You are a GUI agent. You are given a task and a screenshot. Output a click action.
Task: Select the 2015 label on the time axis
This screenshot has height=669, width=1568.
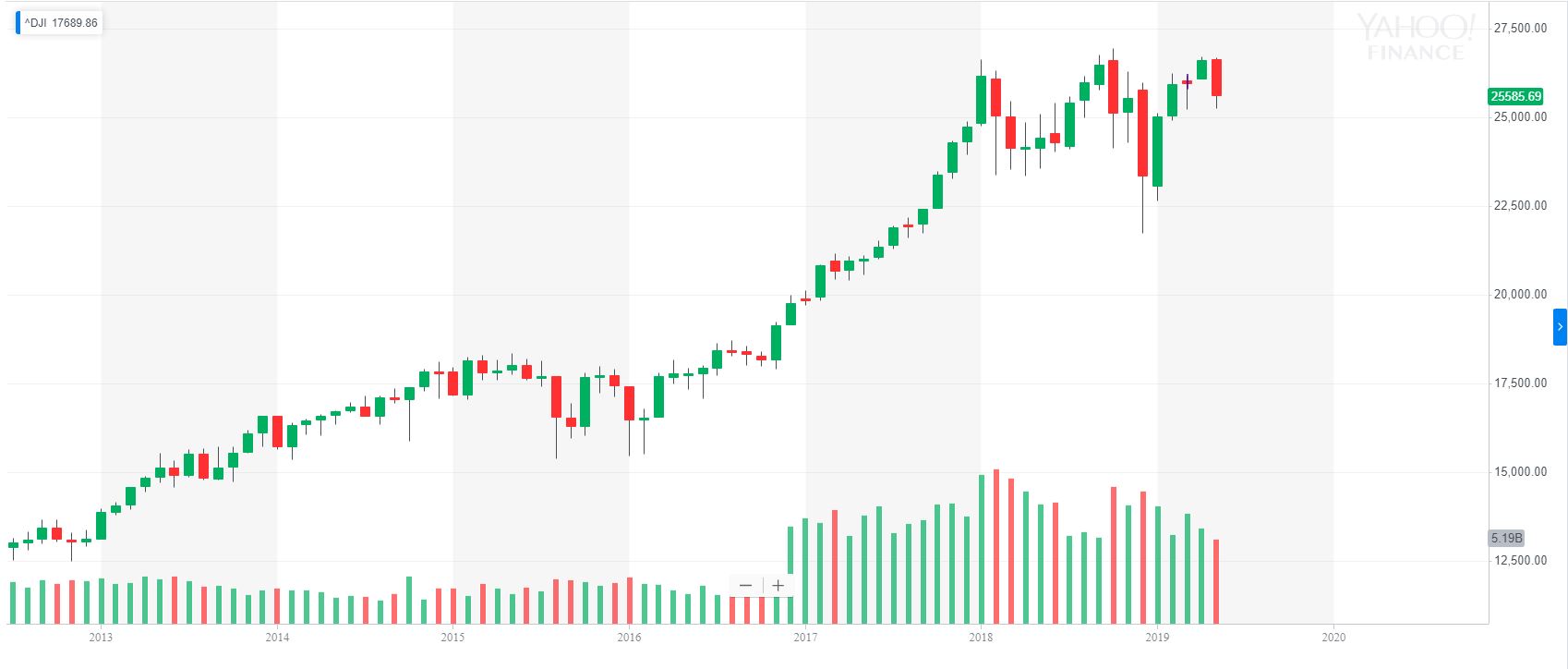[x=452, y=638]
